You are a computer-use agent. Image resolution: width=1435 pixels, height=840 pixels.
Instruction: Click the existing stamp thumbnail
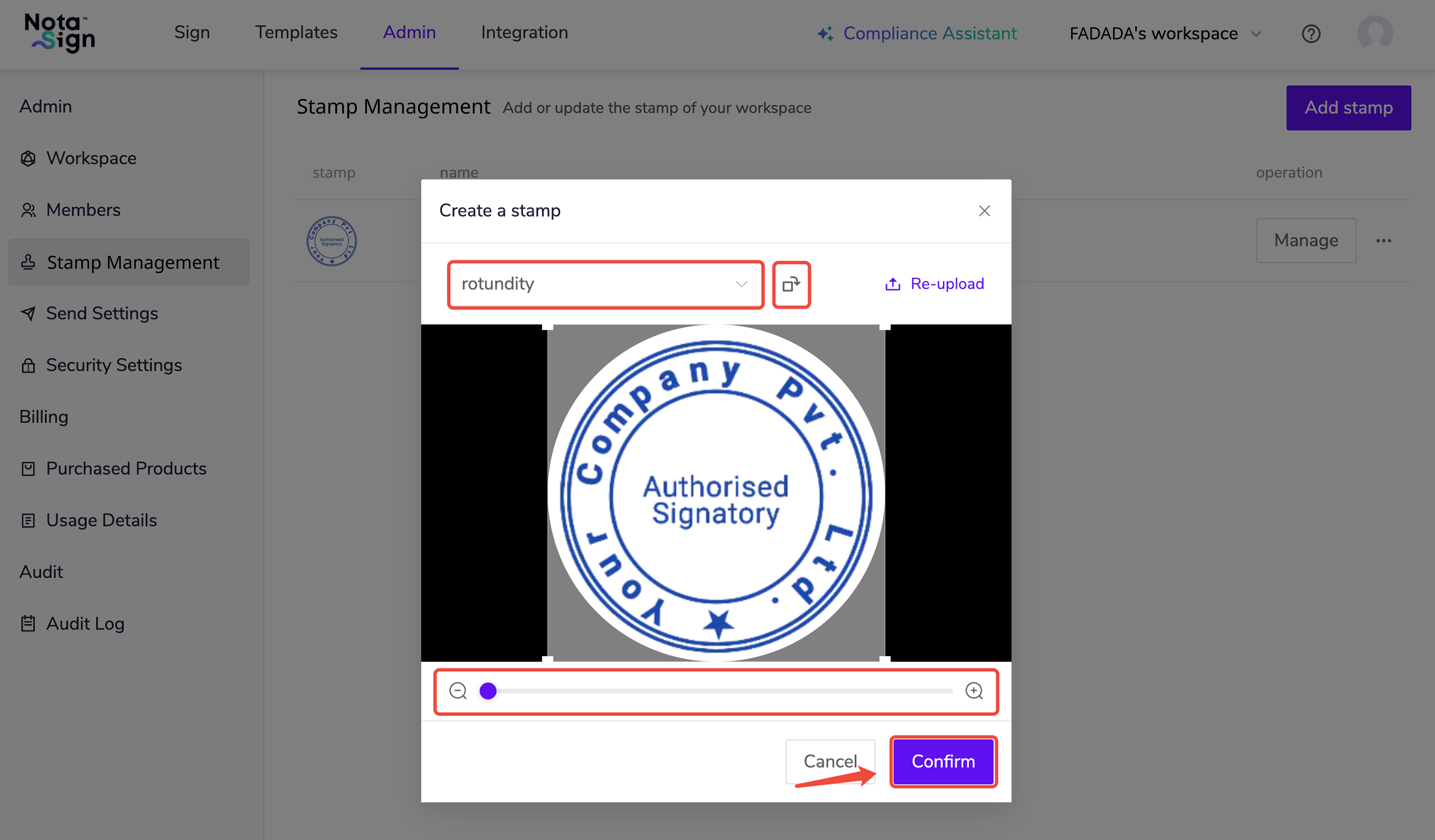click(x=331, y=241)
